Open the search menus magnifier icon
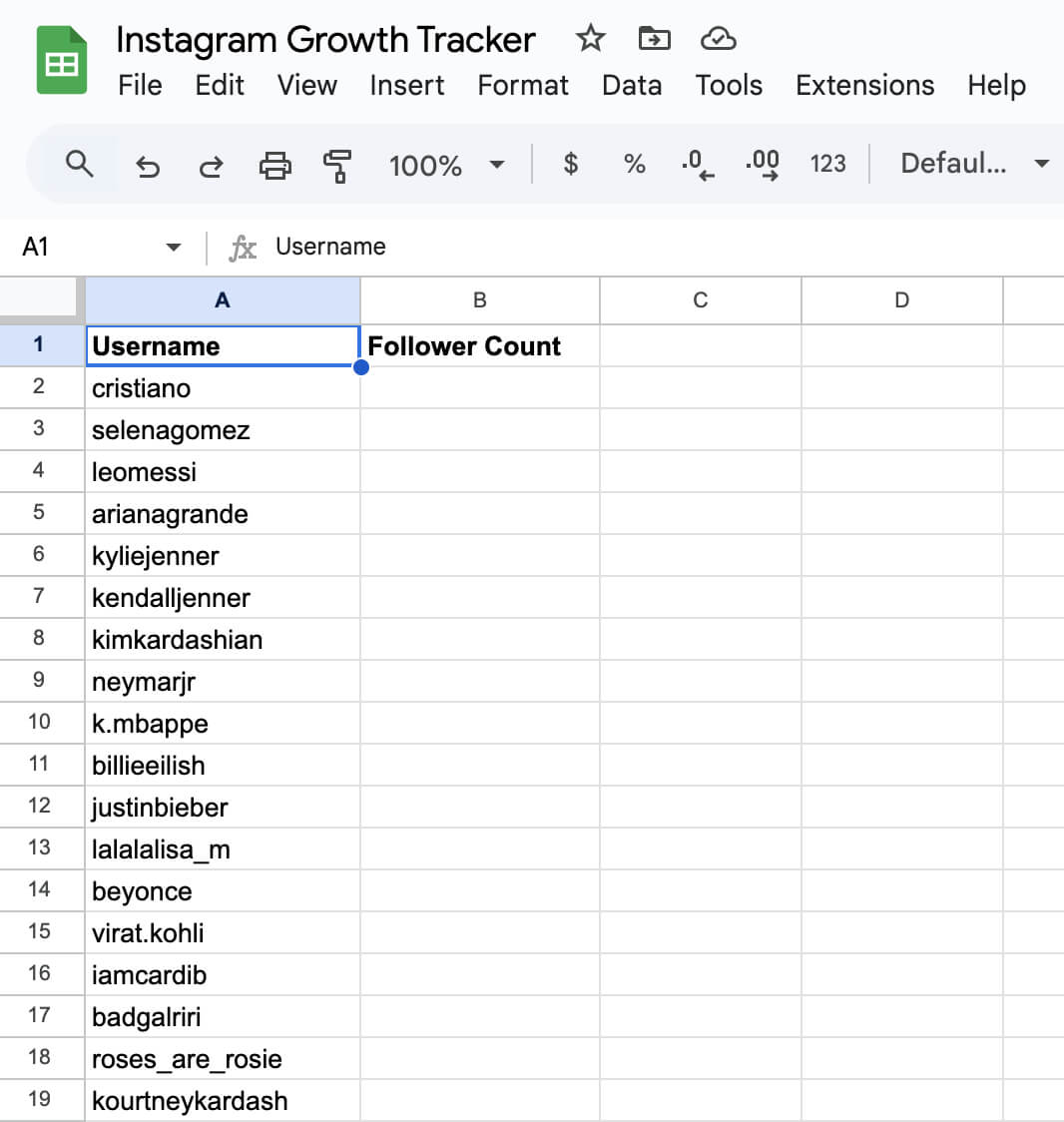Screen dimensions: 1064x1122 [79, 164]
